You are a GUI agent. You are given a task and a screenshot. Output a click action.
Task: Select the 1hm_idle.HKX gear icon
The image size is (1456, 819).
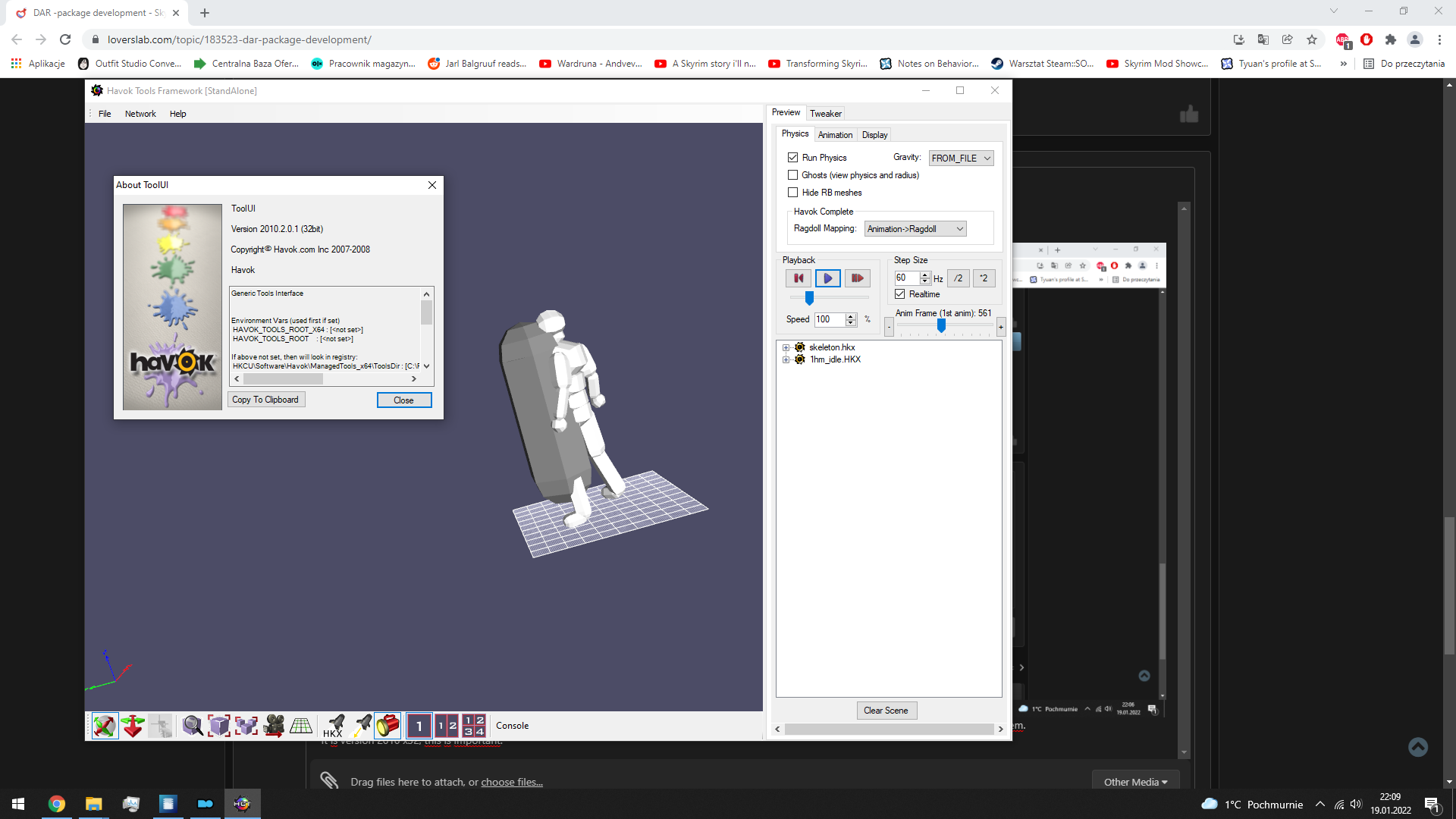point(799,359)
